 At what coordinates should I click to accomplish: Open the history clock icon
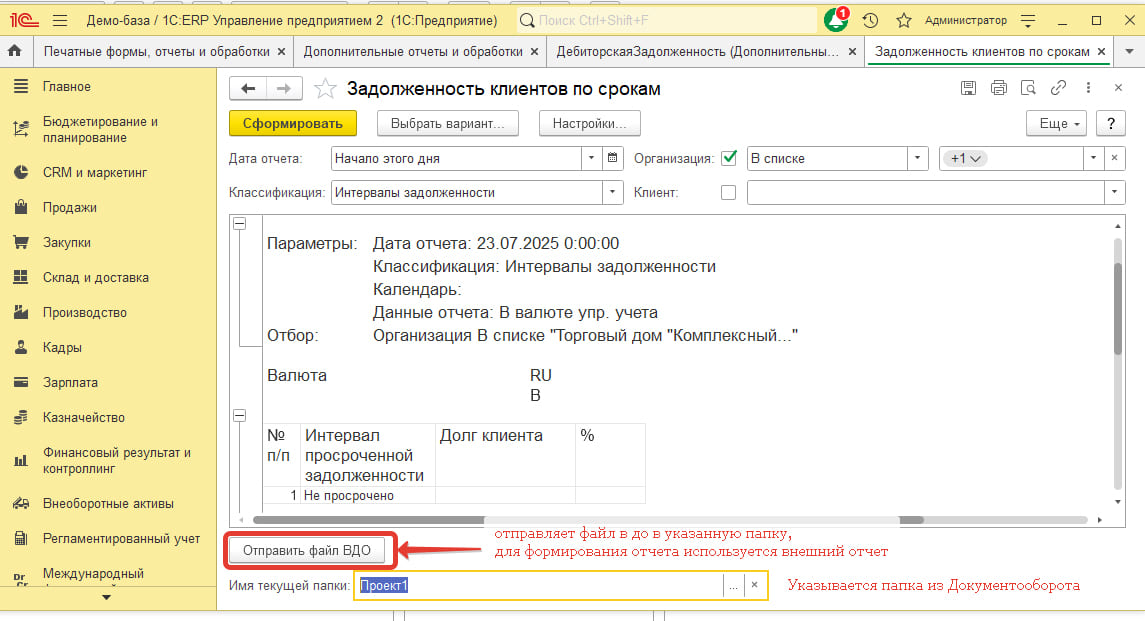click(870, 20)
